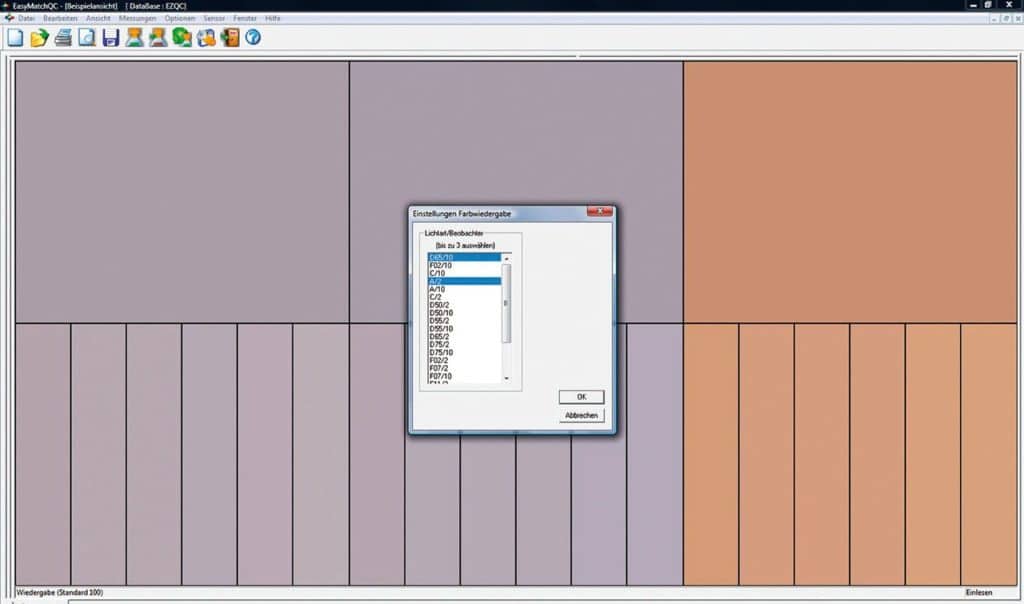
Task: Select D75/2 in the illuminant list
Action: (464, 344)
